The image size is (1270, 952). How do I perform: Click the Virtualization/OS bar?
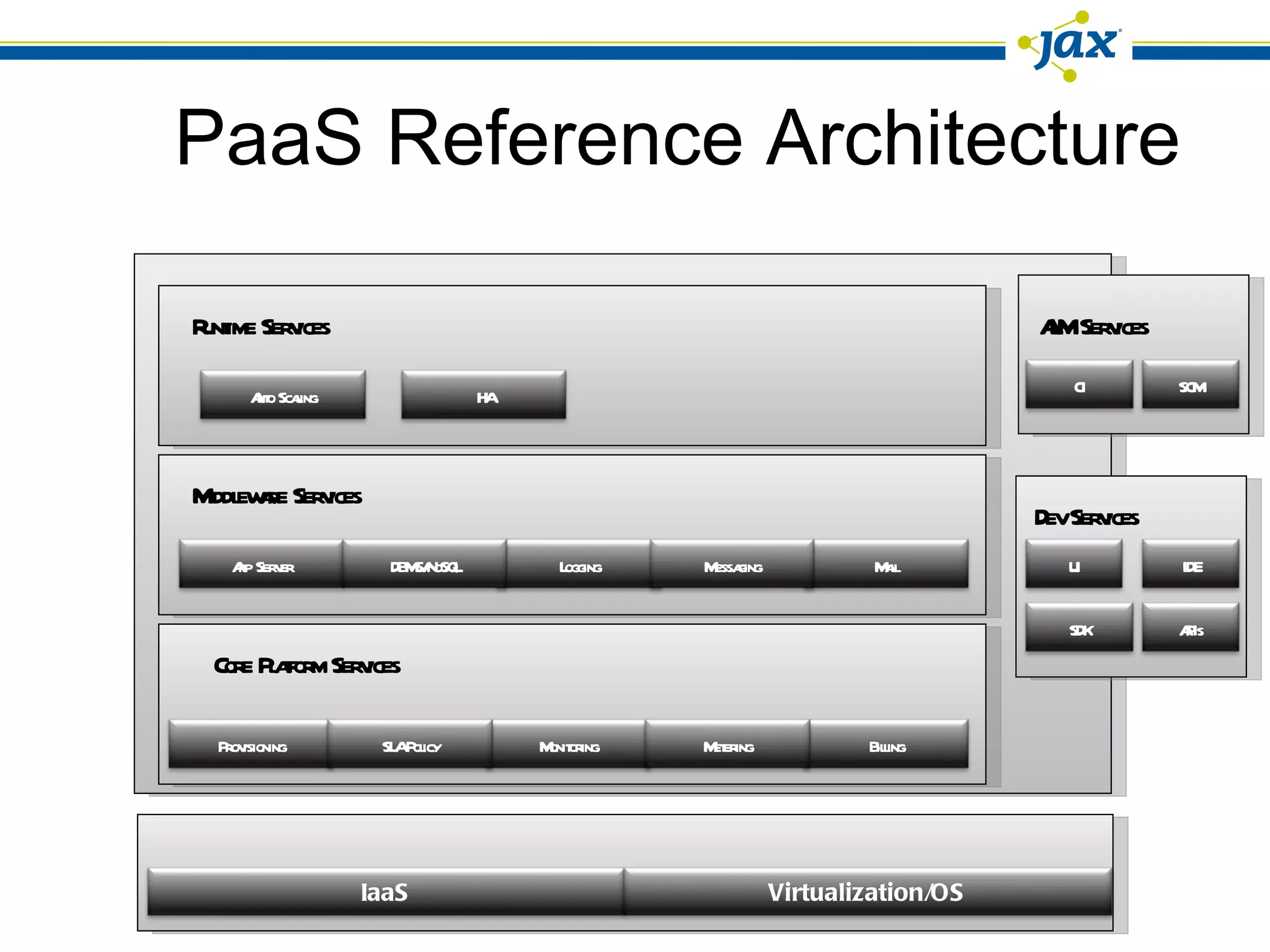point(868,892)
